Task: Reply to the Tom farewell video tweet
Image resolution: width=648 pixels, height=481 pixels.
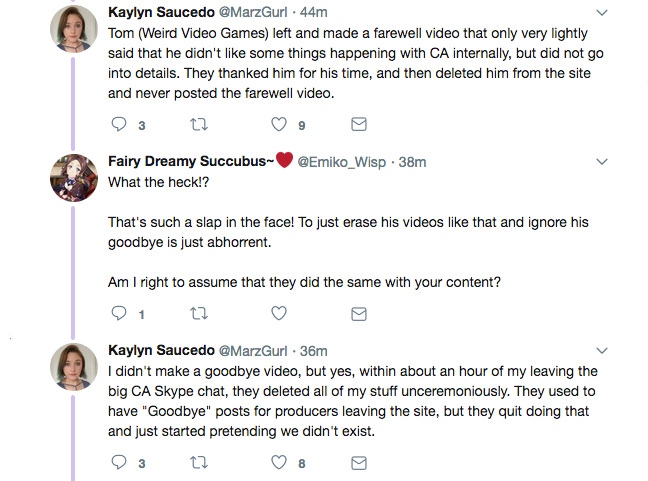Action: [118, 125]
